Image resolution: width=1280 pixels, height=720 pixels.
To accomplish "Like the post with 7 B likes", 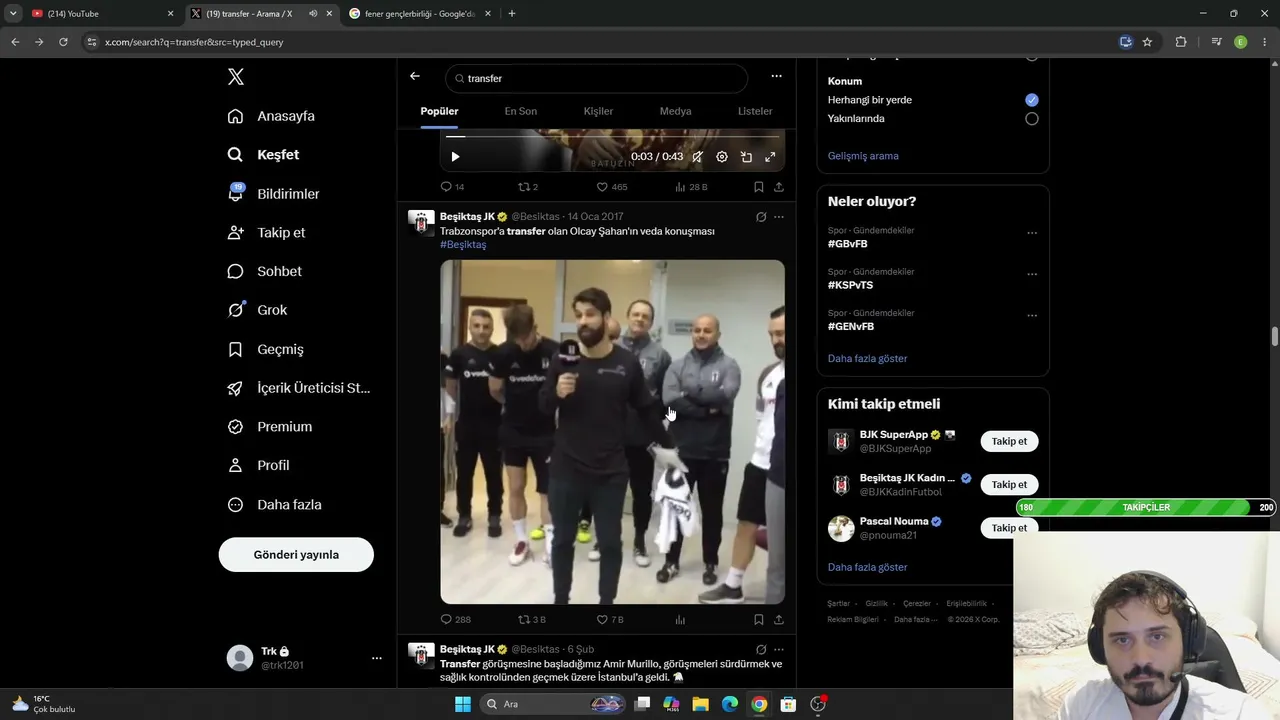I will click(610, 620).
